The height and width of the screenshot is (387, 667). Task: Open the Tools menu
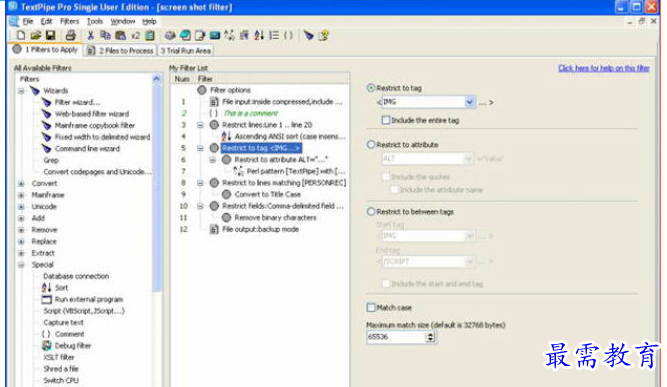click(95, 21)
